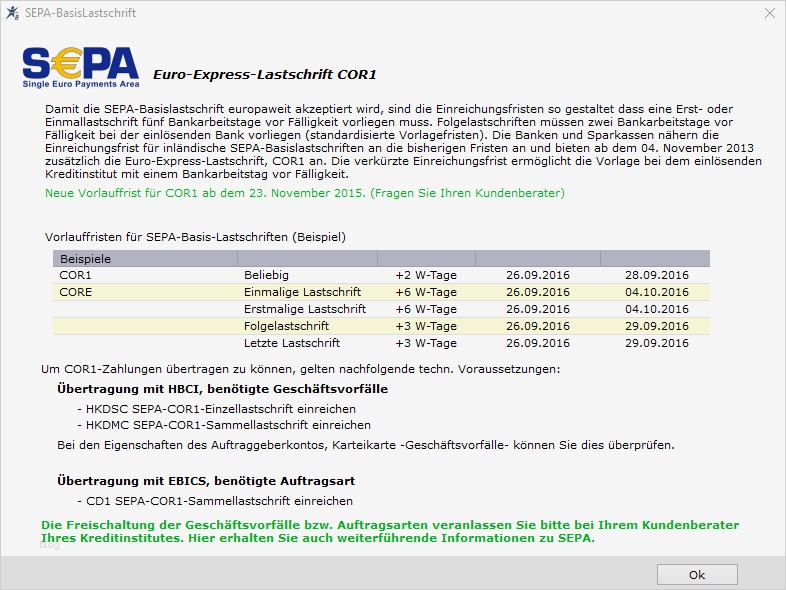Click the 'Bei den Eigenschaften des Auftraggeberkontos' sentence
Screen dimensions: 786x590
366,445
